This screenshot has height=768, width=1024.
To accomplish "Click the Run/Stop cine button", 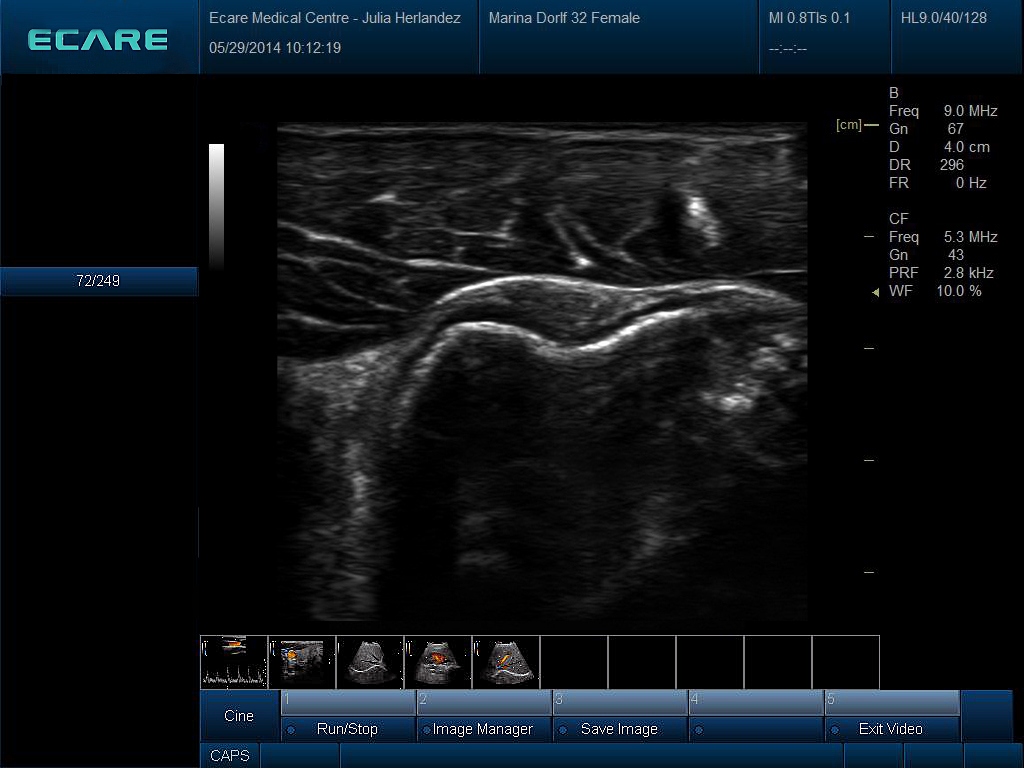I will pyautogui.click(x=348, y=729).
